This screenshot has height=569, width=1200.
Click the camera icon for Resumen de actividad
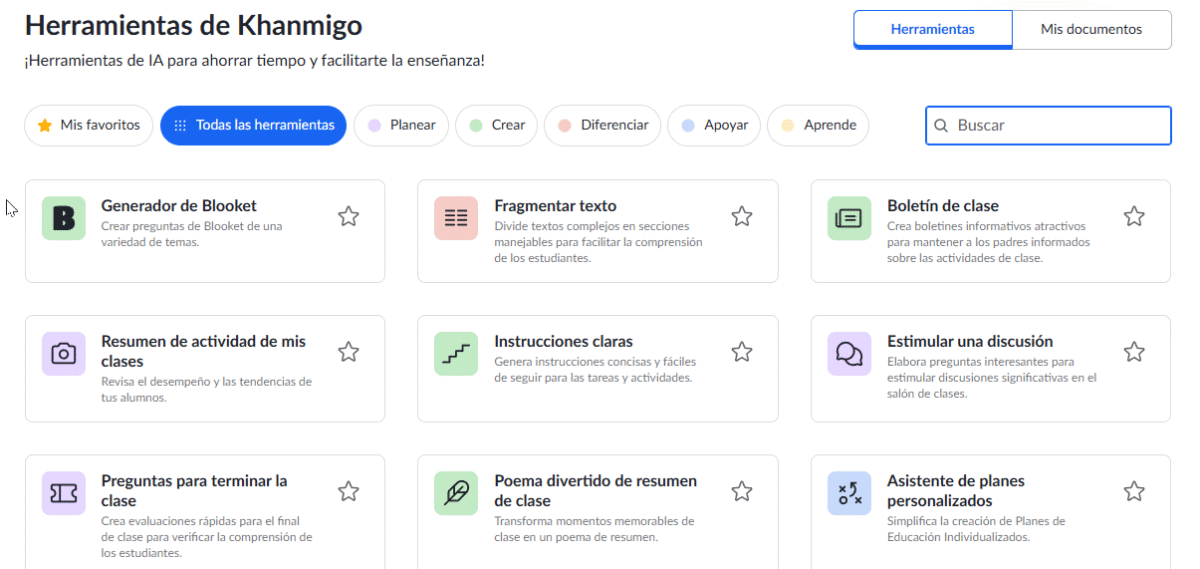point(63,354)
